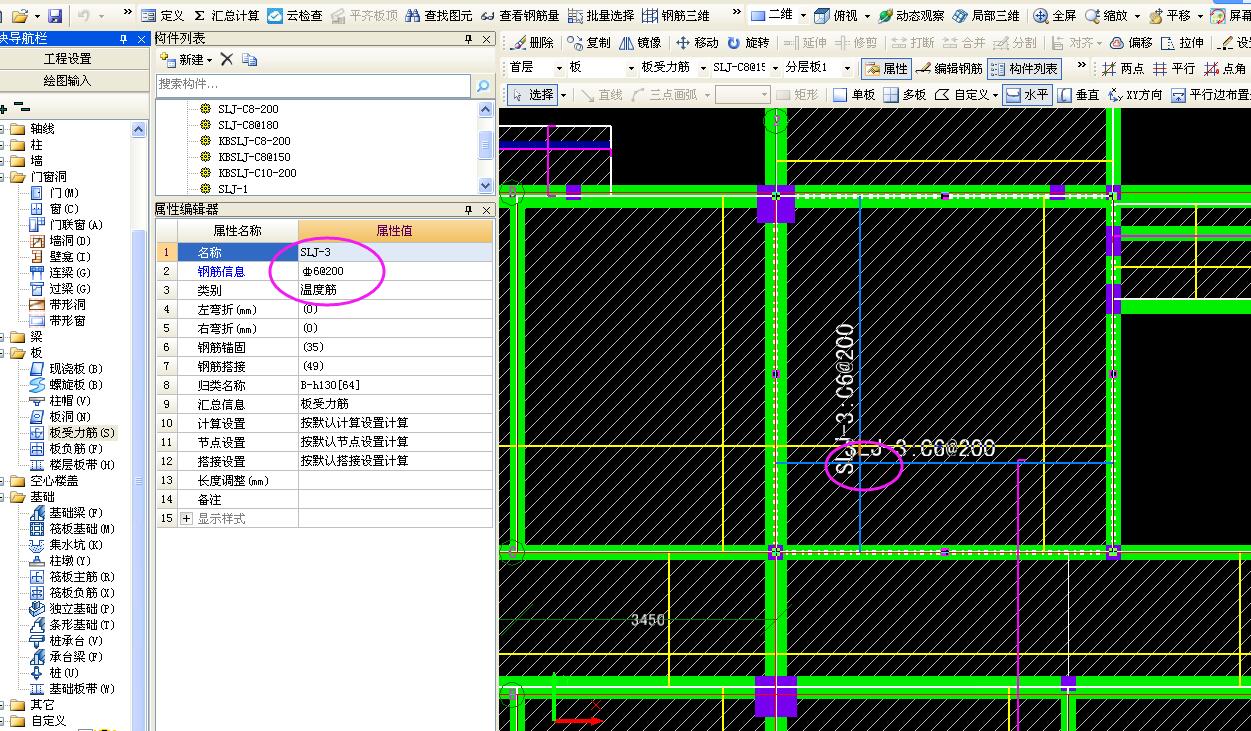Open 工程设置 project settings tab
The width and height of the screenshot is (1251, 731).
tap(67, 59)
